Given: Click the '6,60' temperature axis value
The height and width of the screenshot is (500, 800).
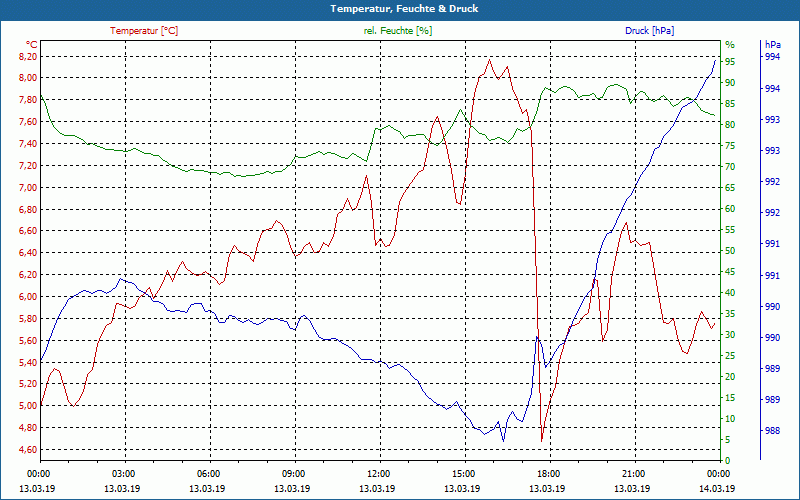Looking at the screenshot, I should 28,231.
